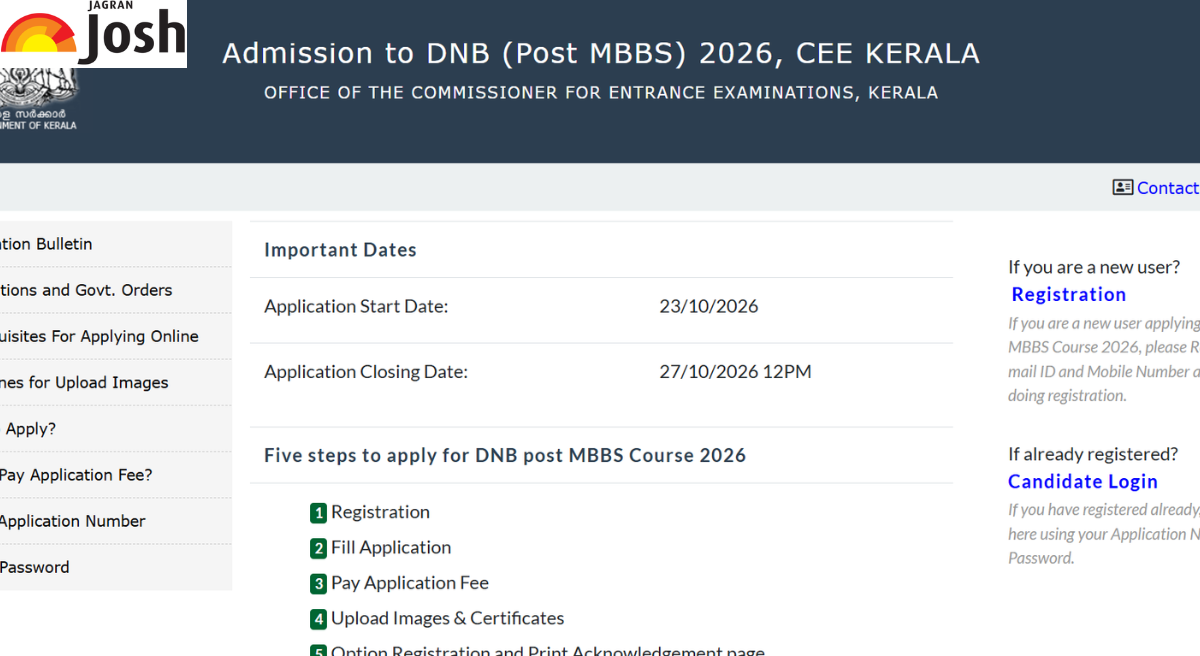The width and height of the screenshot is (1200, 656).
Task: Open the Application Number sidebar item
Action: point(116,521)
